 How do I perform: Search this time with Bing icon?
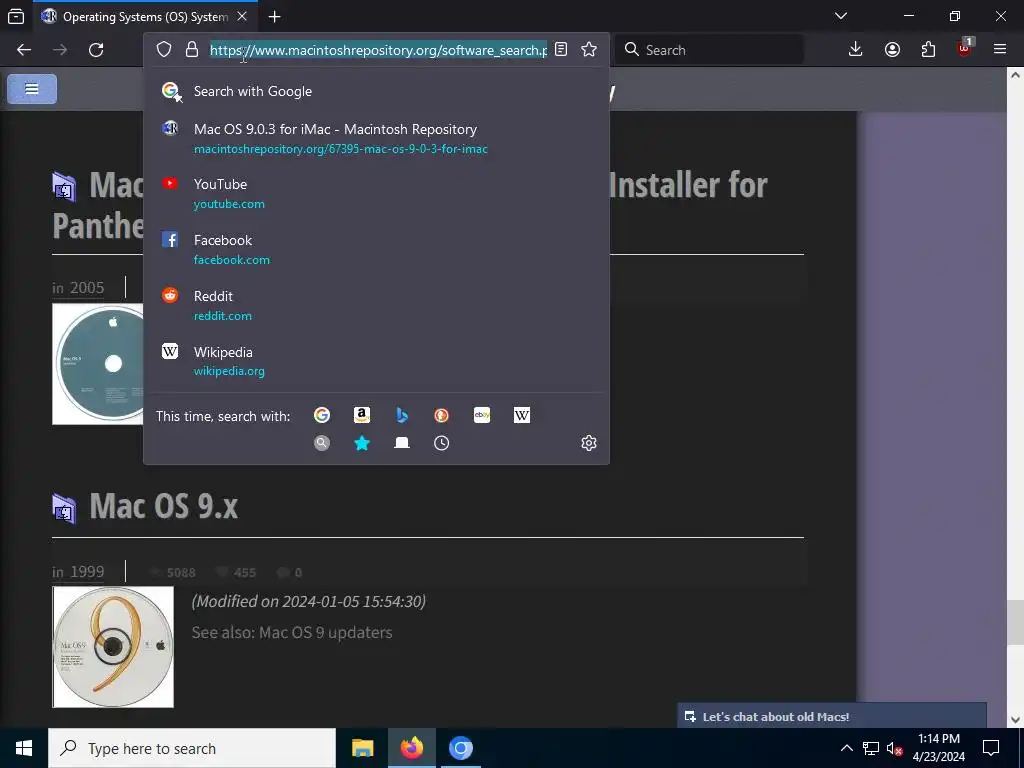tap(402, 415)
